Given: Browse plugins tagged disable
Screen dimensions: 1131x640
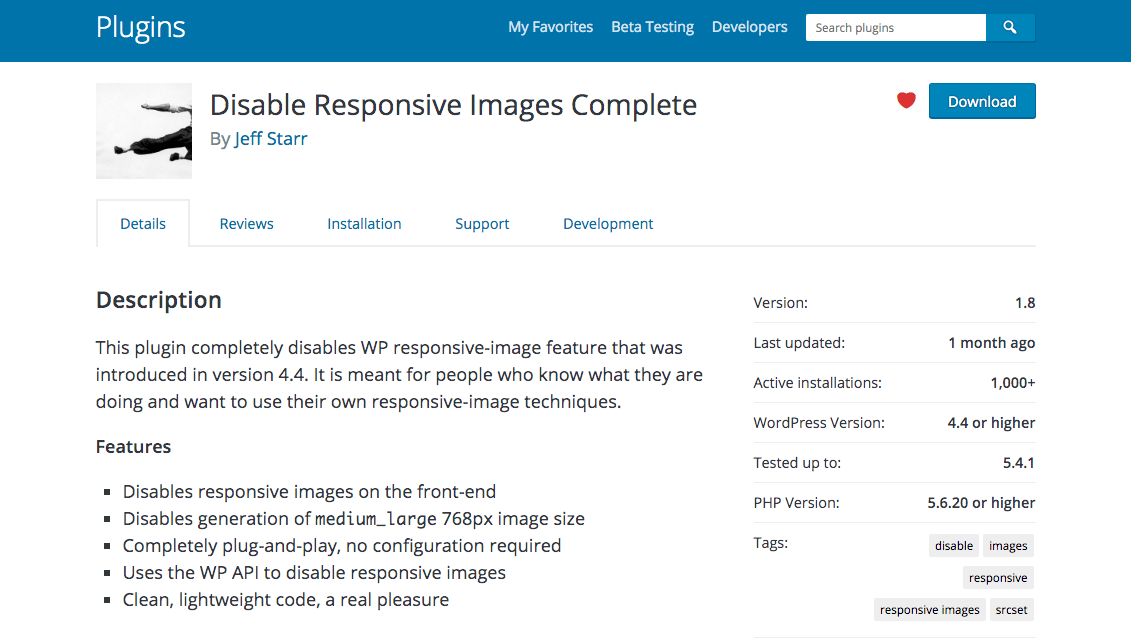Looking at the screenshot, I should [x=953, y=545].
